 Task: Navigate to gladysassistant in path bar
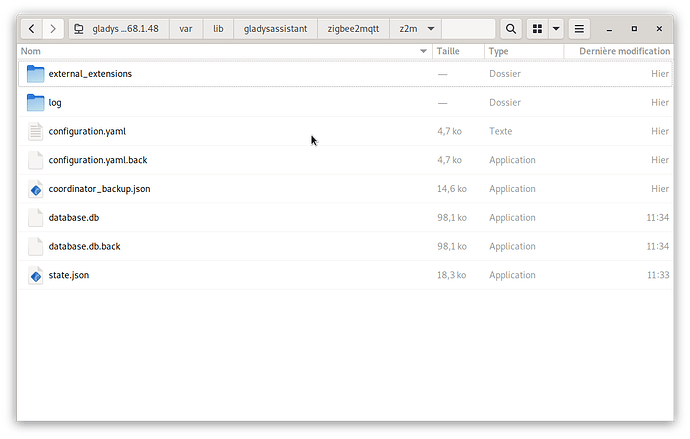pos(275,29)
